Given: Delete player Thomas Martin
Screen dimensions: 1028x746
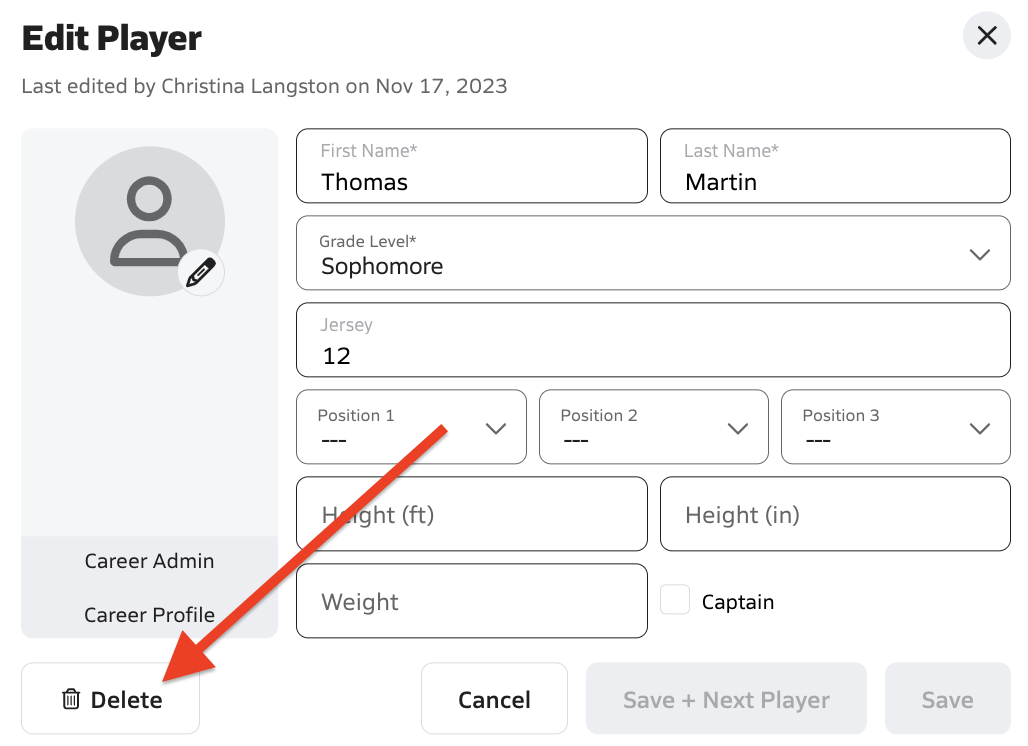Looking at the screenshot, I should (110, 699).
